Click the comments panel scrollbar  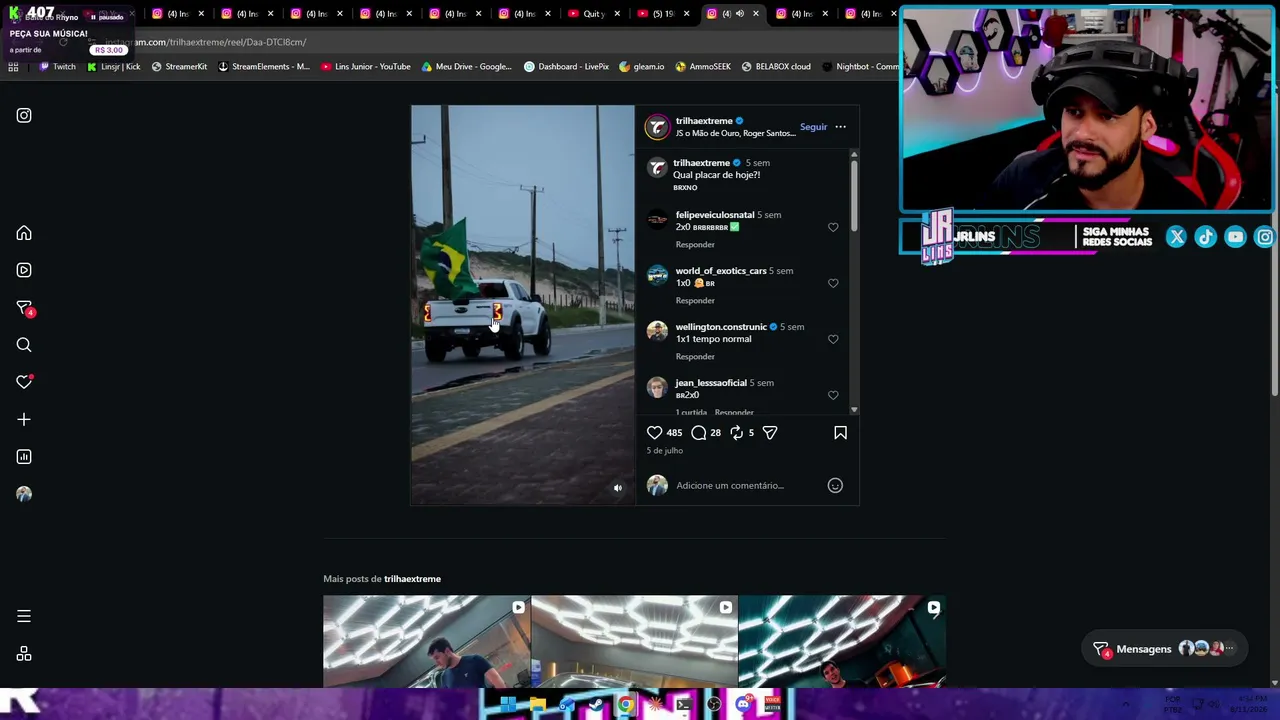pyautogui.click(x=854, y=195)
